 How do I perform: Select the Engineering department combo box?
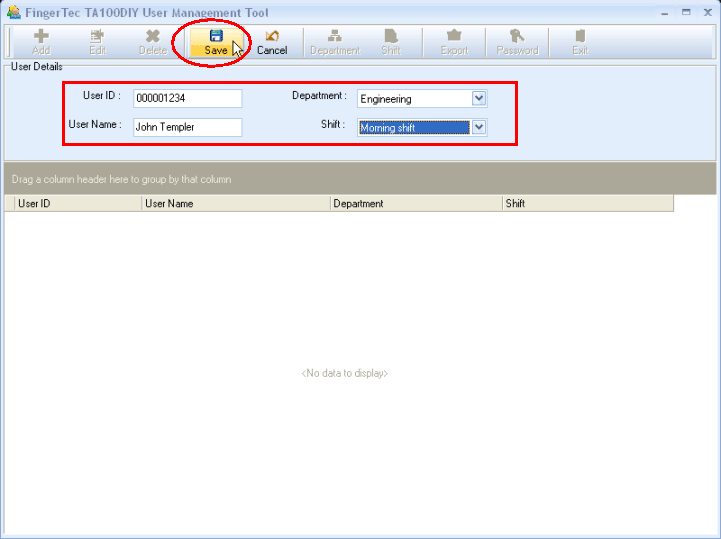(422, 98)
